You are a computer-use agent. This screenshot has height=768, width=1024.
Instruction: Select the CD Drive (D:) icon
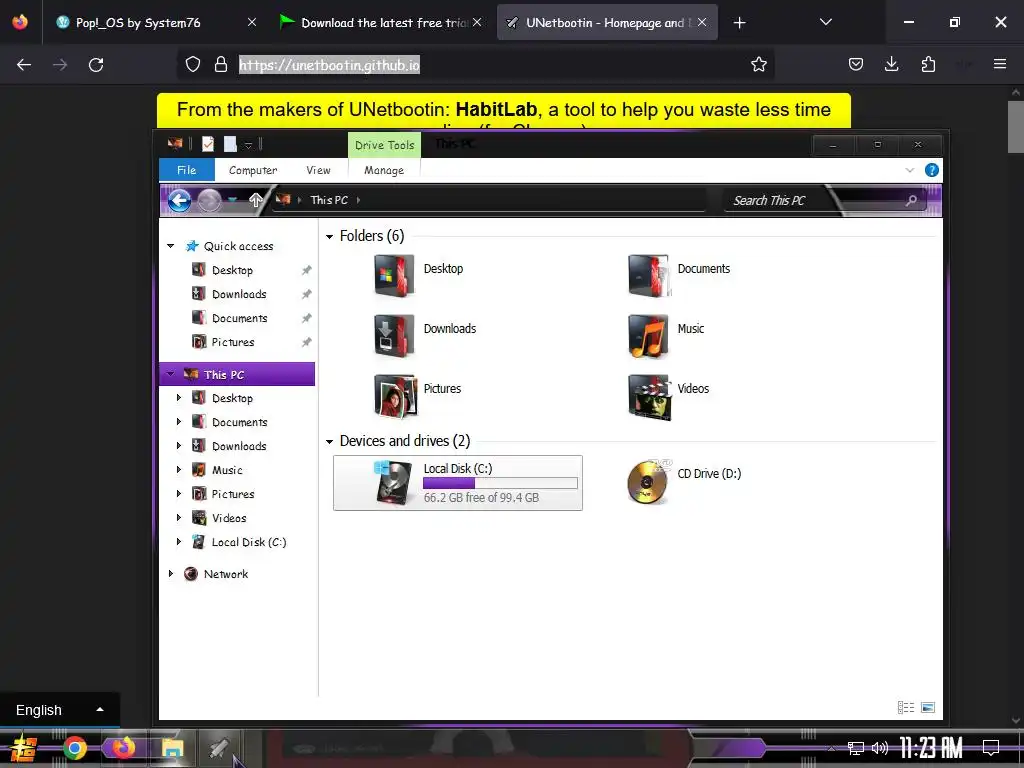pos(648,482)
